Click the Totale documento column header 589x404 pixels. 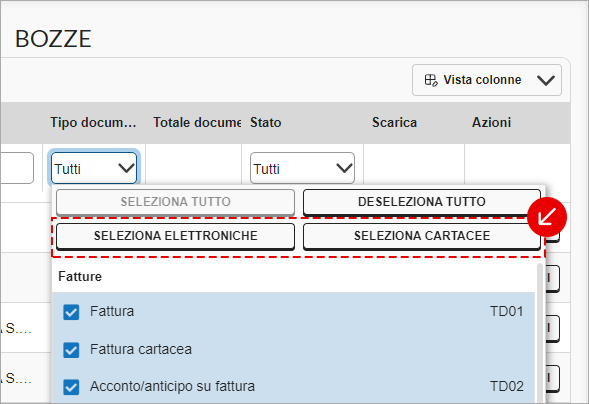[197, 122]
